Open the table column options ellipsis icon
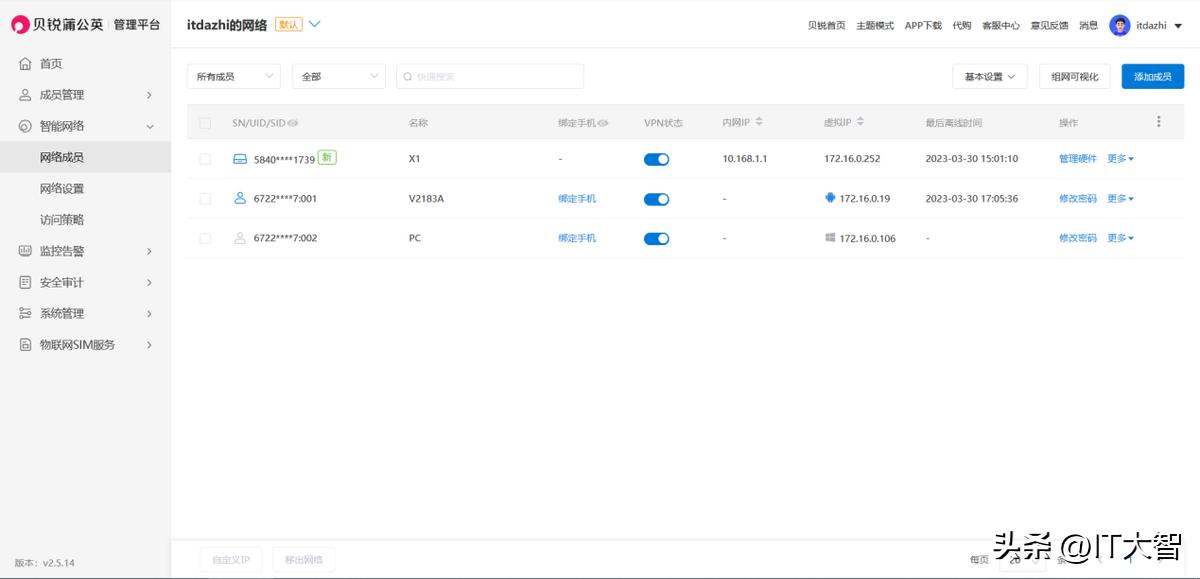The width and height of the screenshot is (1200, 579). [1158, 120]
